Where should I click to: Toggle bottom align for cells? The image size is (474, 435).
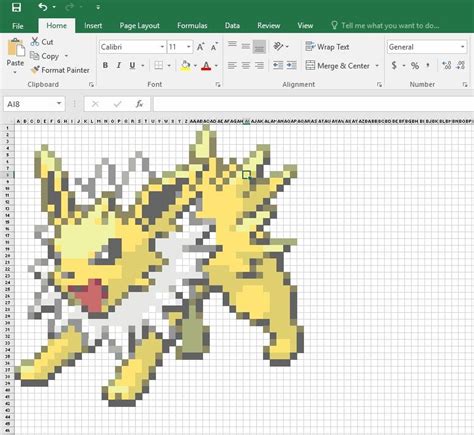pyautogui.click(x=259, y=47)
